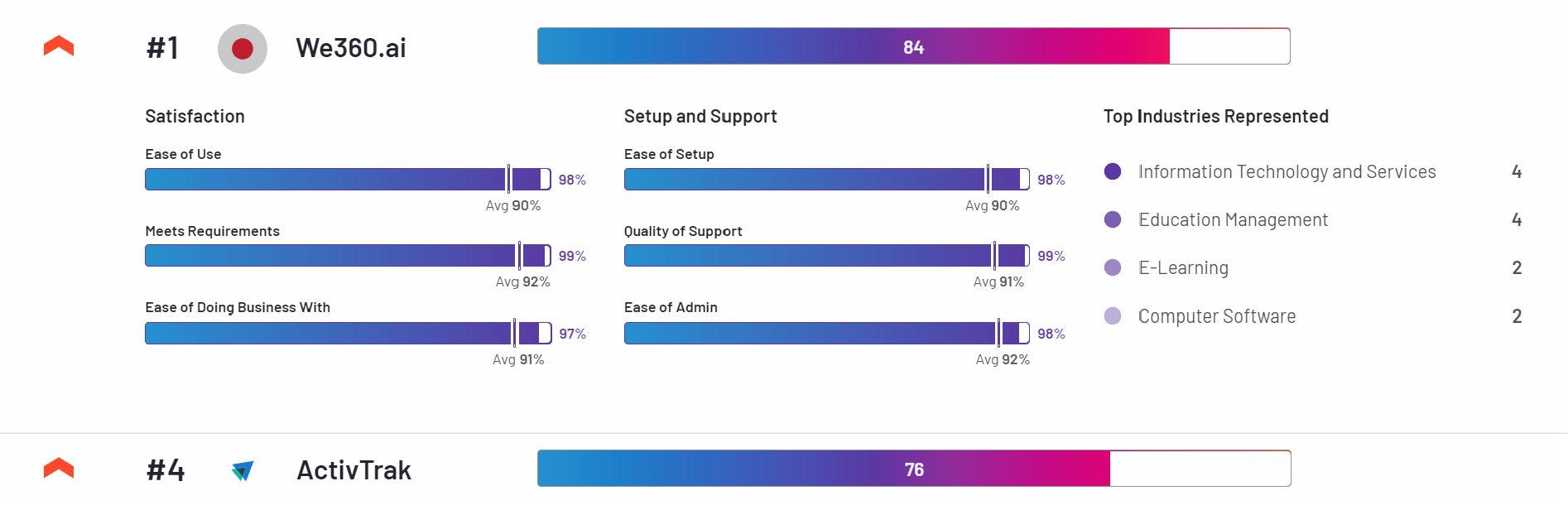Click the ActivTrak score bar showing 76

[913, 469]
